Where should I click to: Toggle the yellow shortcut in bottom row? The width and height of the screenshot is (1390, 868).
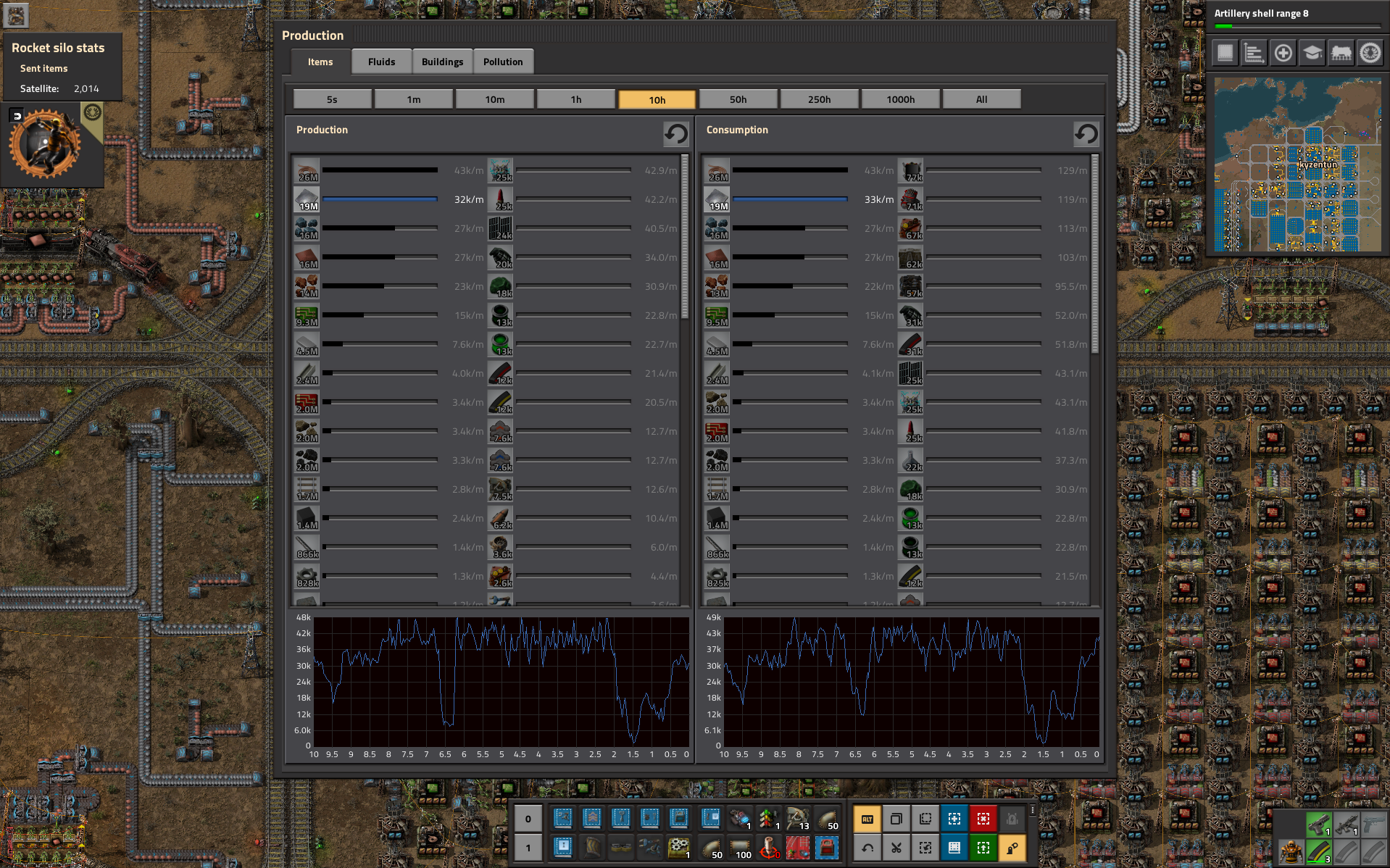coord(1012,847)
